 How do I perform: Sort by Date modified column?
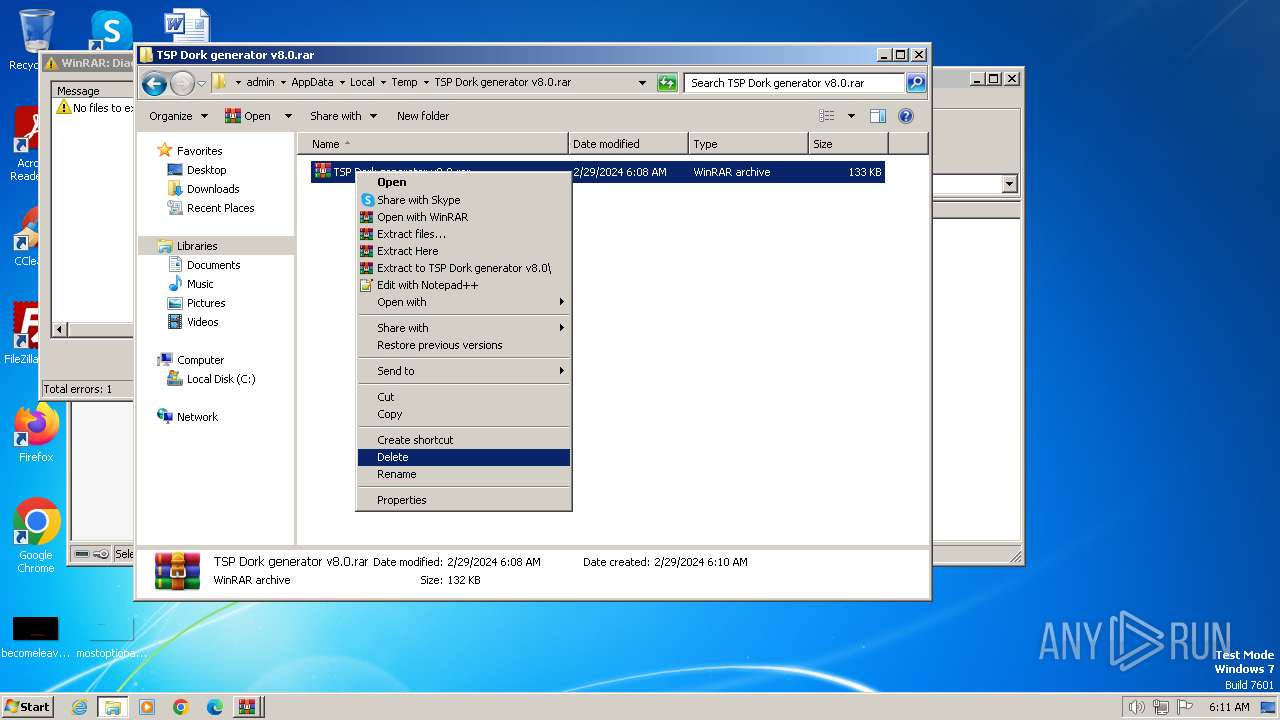point(628,144)
